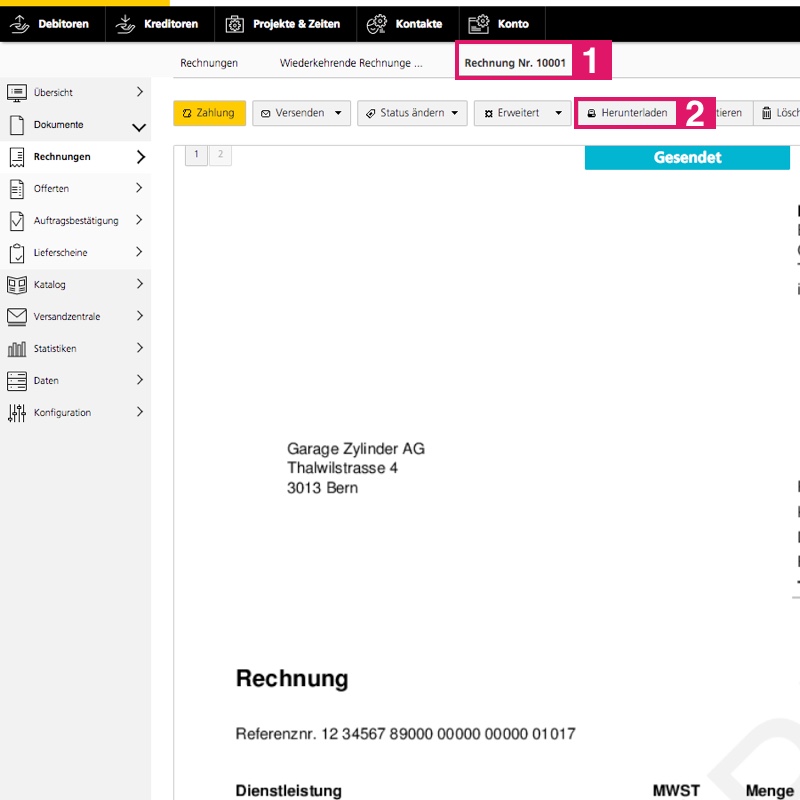Open the Wiederkehrende Rechnunge tab

(351, 63)
